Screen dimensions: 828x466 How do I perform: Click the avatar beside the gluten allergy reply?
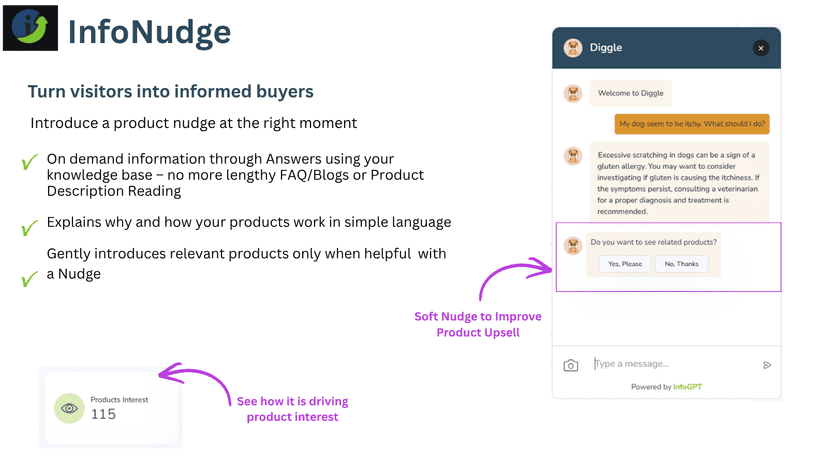tap(572, 156)
